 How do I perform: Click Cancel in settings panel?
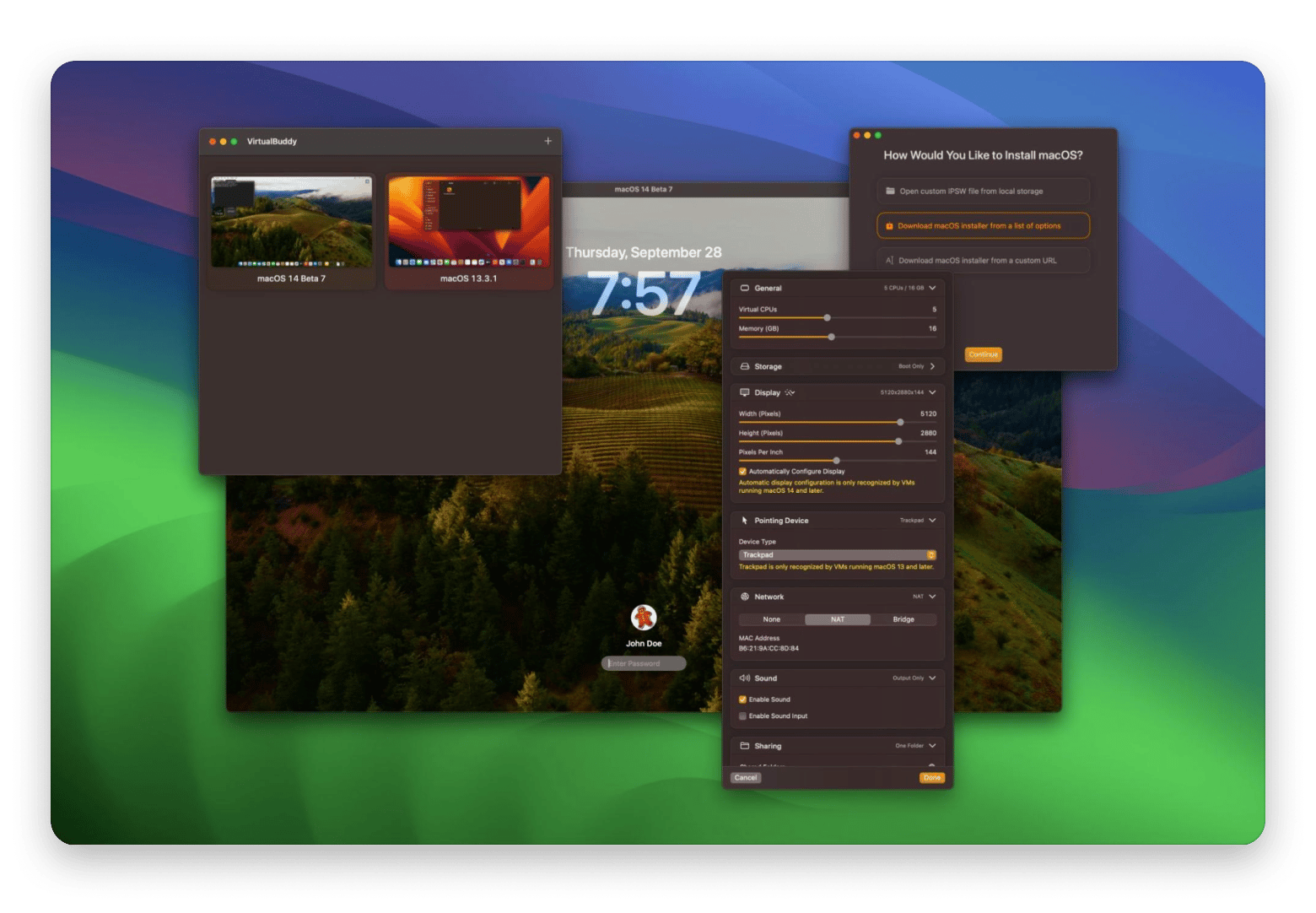(746, 778)
